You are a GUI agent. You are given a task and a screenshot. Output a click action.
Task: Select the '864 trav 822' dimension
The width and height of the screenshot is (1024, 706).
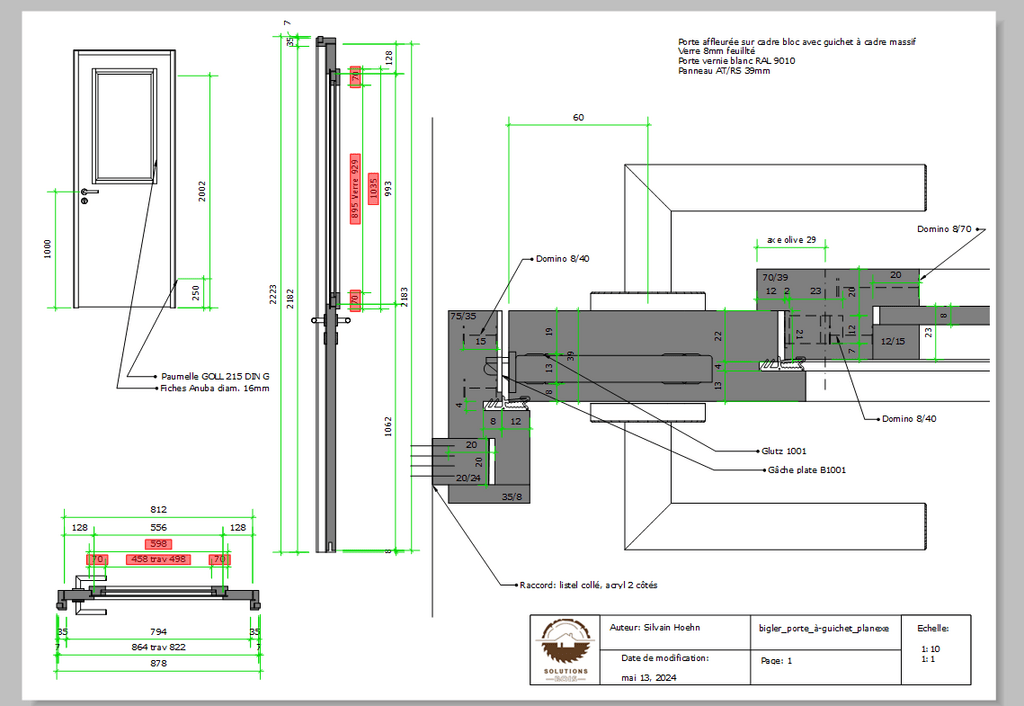tap(159, 647)
